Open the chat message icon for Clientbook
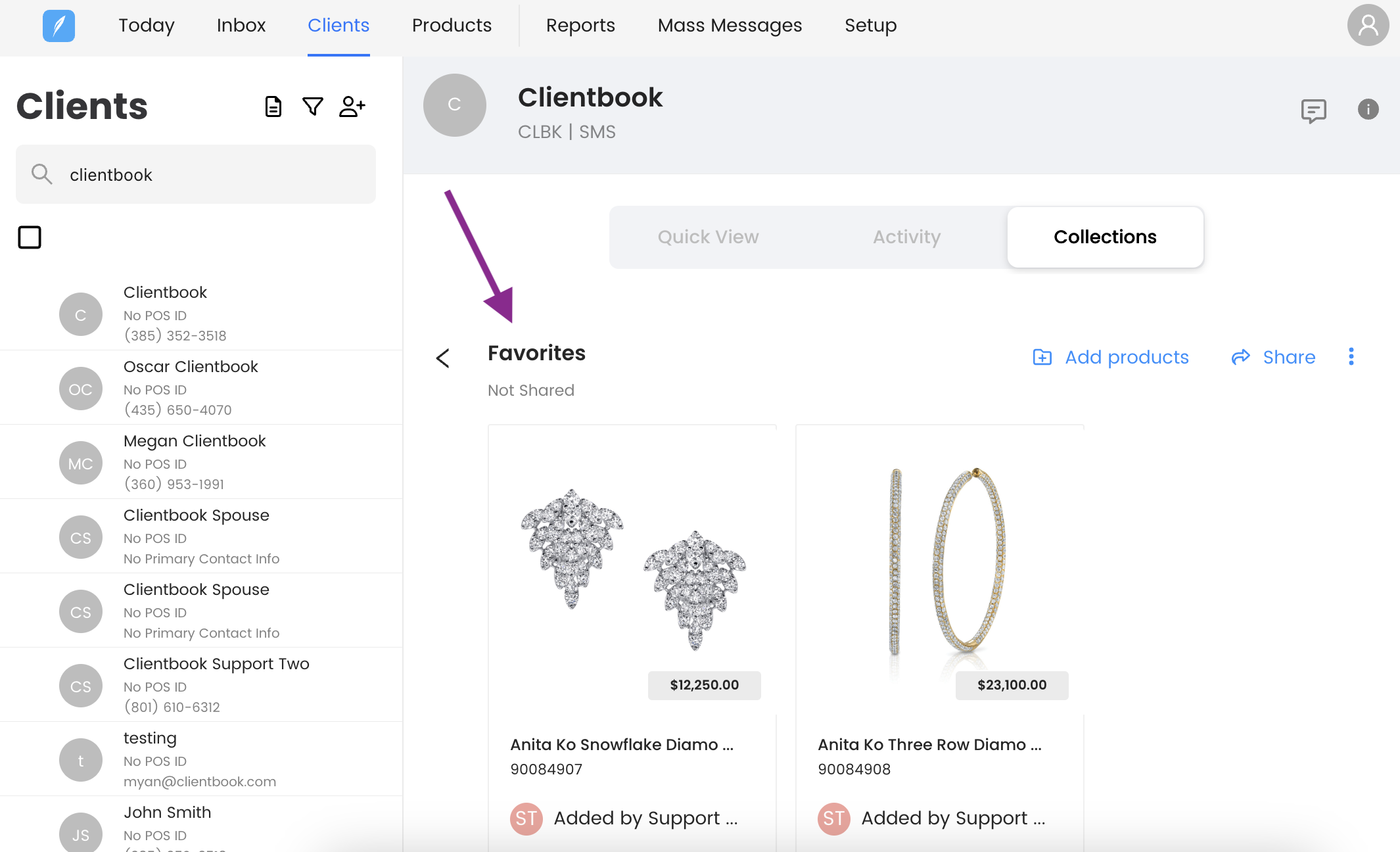The image size is (1400, 852). pyautogui.click(x=1313, y=110)
